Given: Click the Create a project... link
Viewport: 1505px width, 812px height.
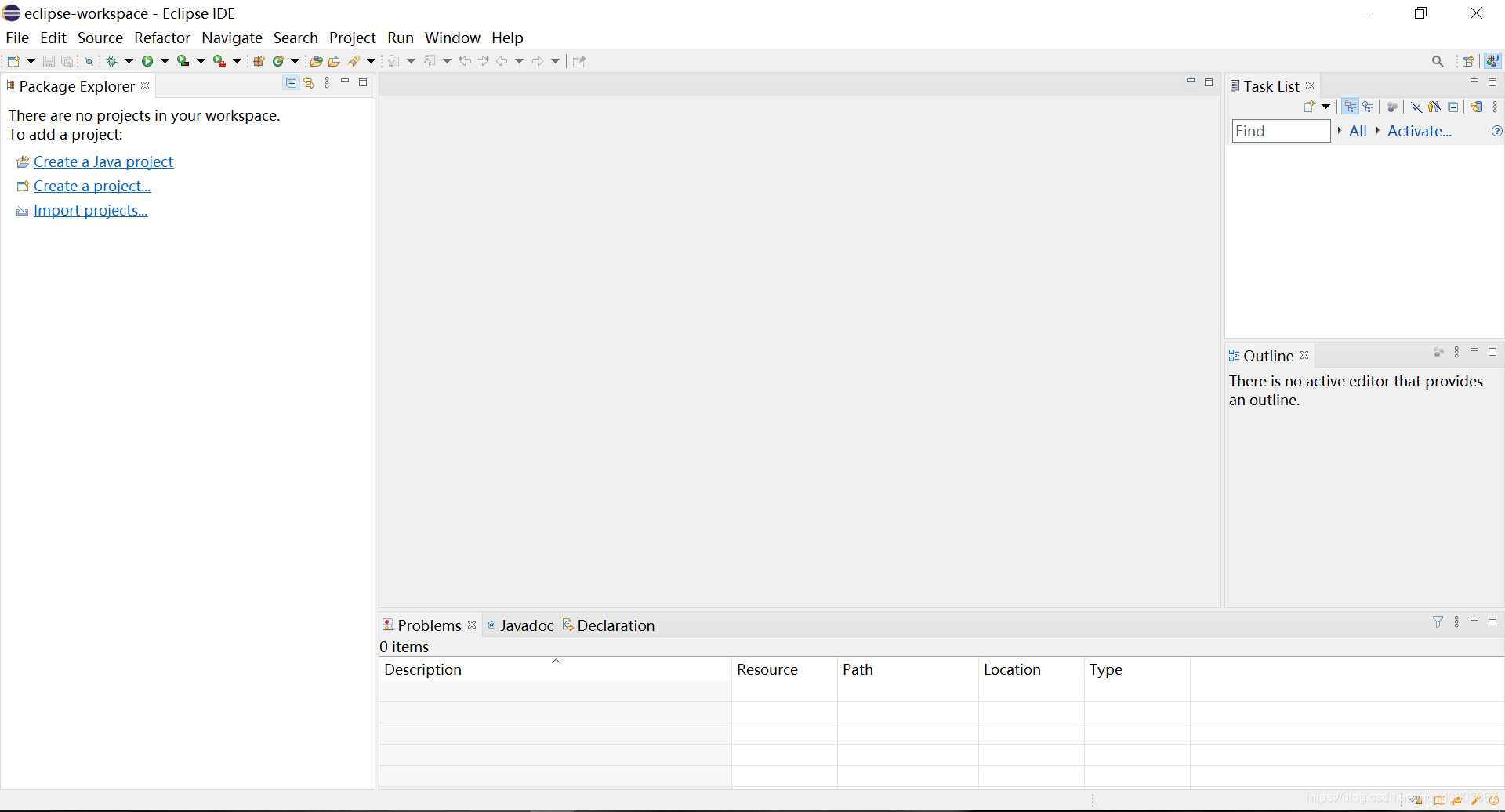Looking at the screenshot, I should coord(92,186).
